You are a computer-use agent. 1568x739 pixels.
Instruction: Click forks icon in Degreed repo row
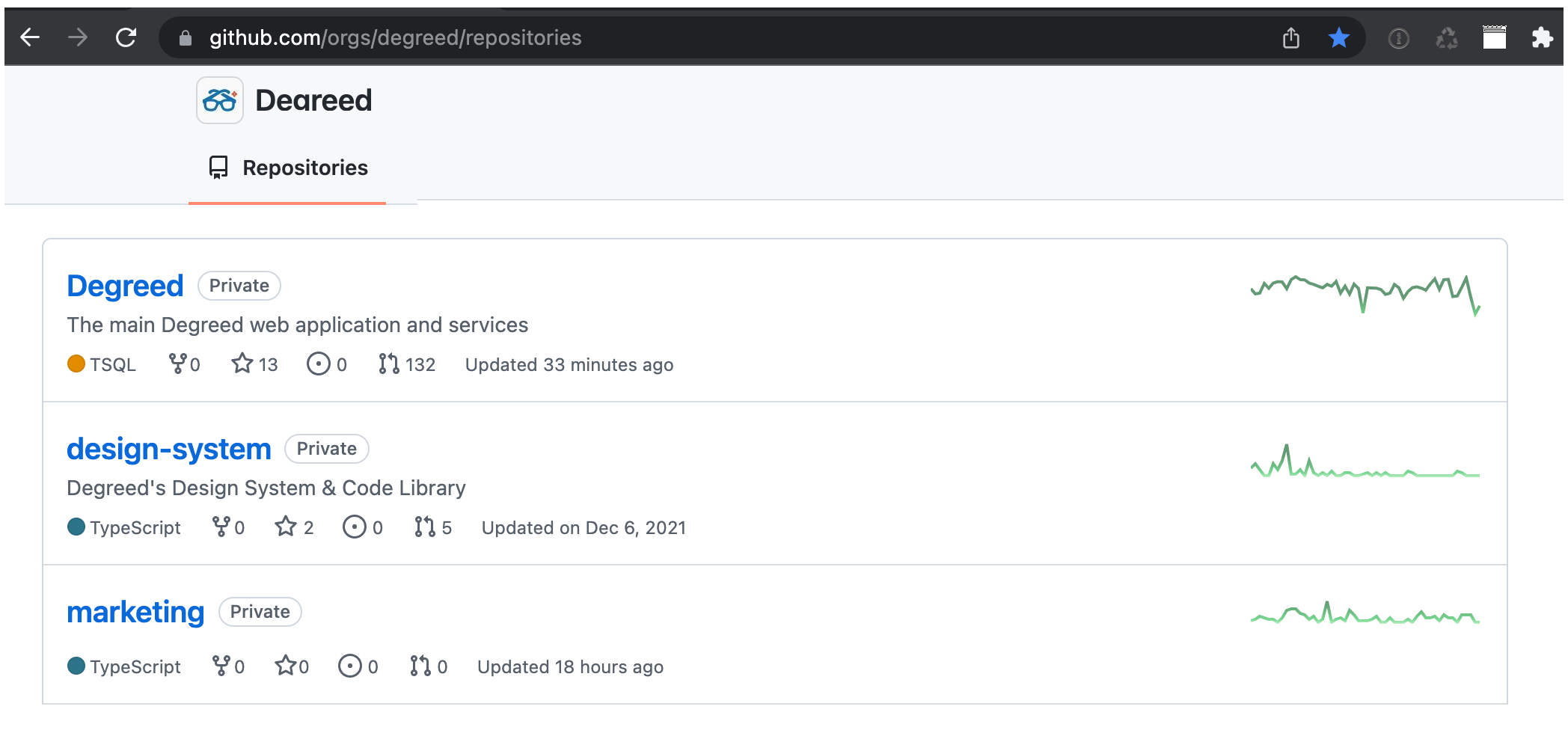pos(178,364)
